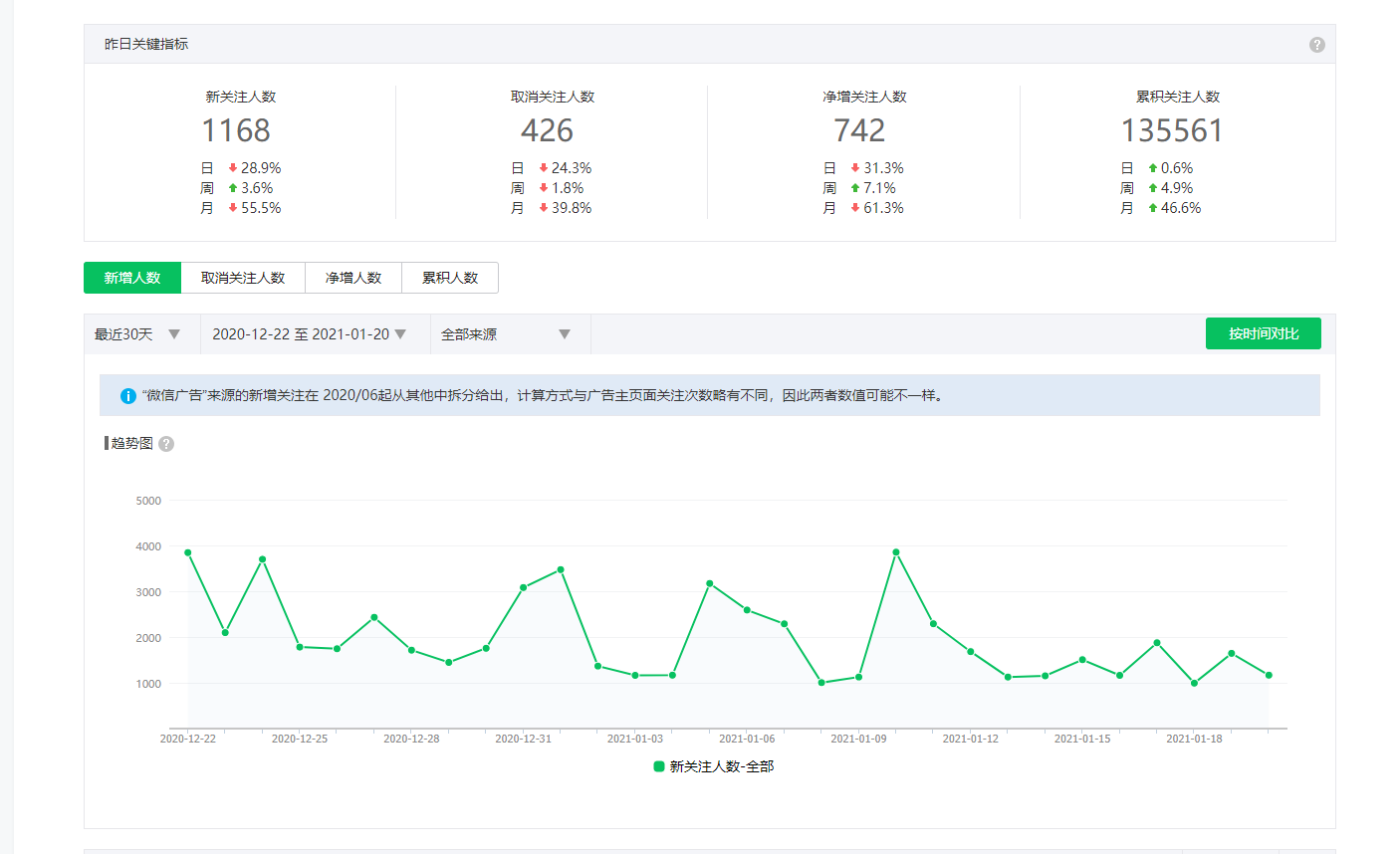Click the 7.1% weekly change under 净增关注人数
The image size is (1400, 854).
pyautogui.click(x=880, y=188)
